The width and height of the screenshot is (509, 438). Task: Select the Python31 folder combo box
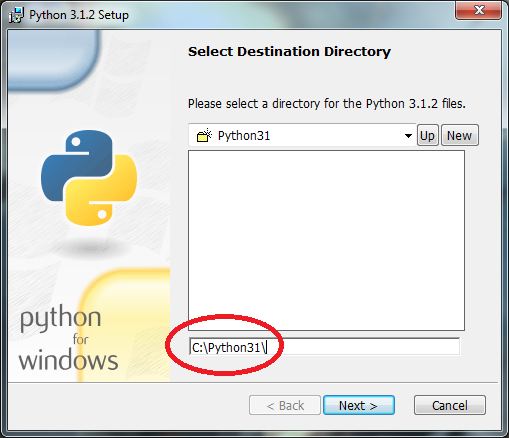[x=302, y=135]
